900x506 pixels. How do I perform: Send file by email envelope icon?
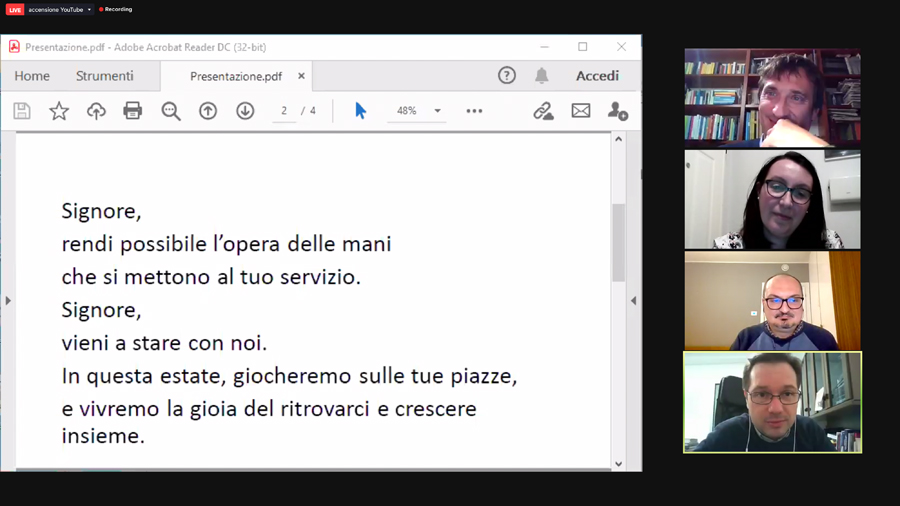coord(581,111)
